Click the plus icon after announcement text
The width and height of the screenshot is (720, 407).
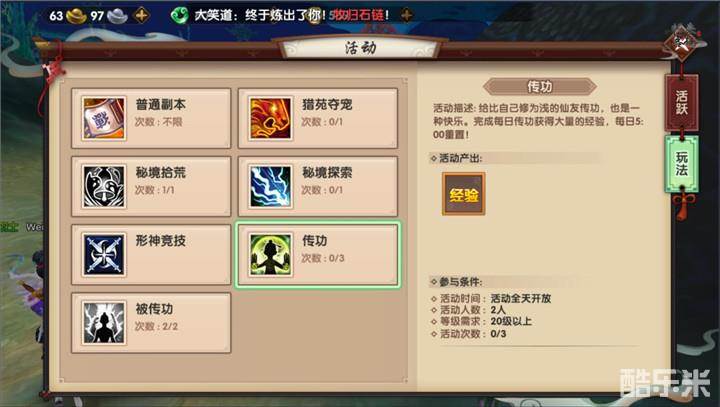tap(406, 15)
